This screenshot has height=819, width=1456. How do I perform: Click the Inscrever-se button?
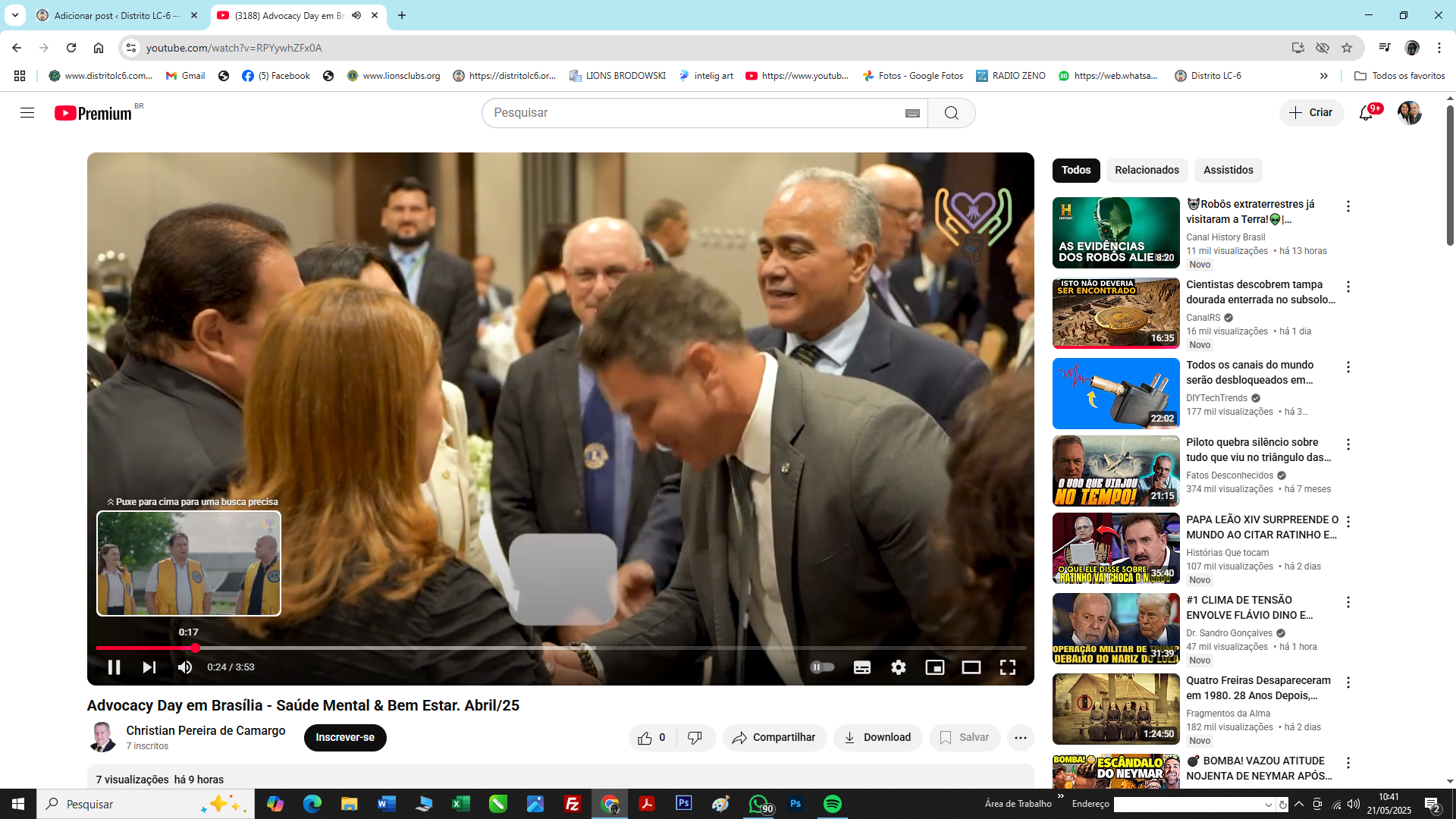click(345, 738)
